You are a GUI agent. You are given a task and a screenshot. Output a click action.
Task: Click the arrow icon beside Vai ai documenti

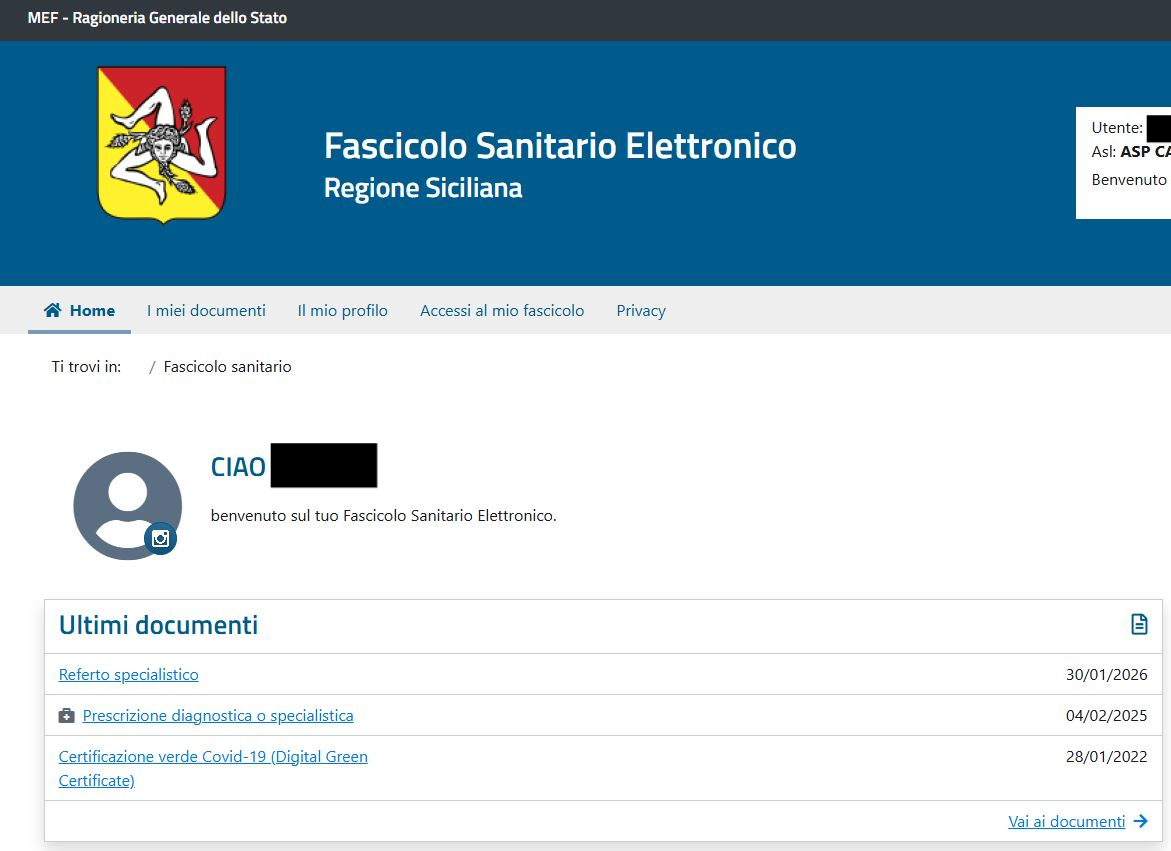click(1139, 821)
